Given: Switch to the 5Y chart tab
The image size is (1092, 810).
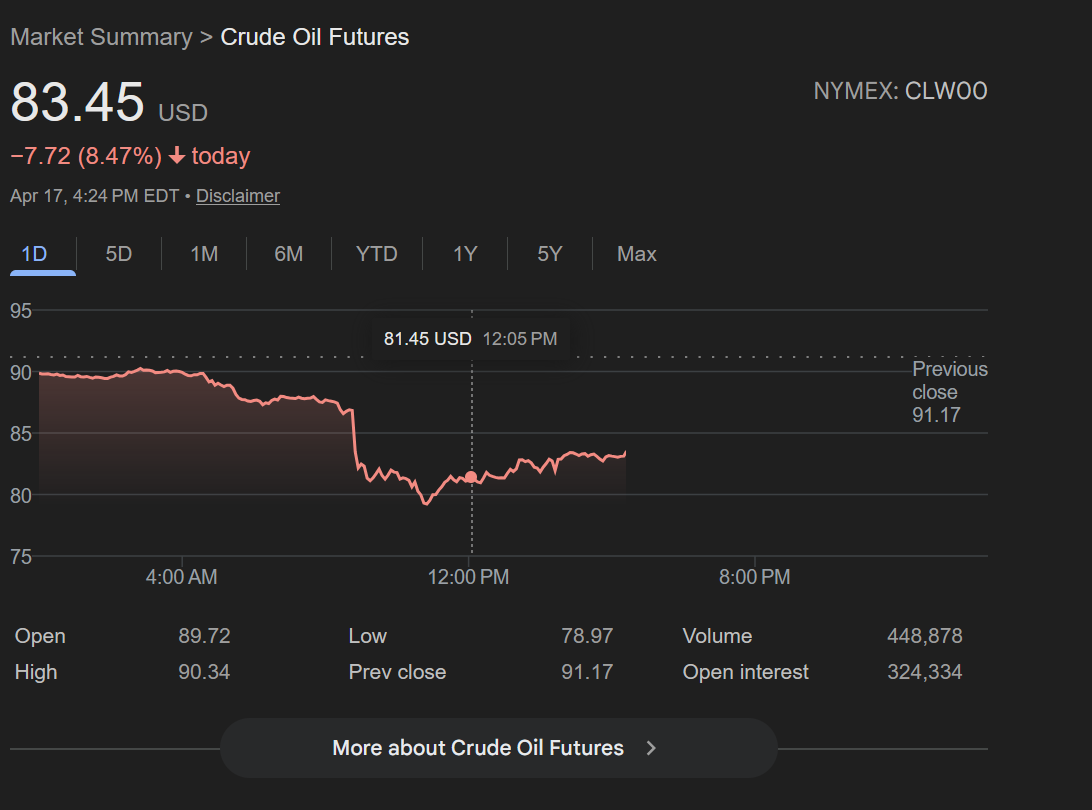Looking at the screenshot, I should [549, 254].
